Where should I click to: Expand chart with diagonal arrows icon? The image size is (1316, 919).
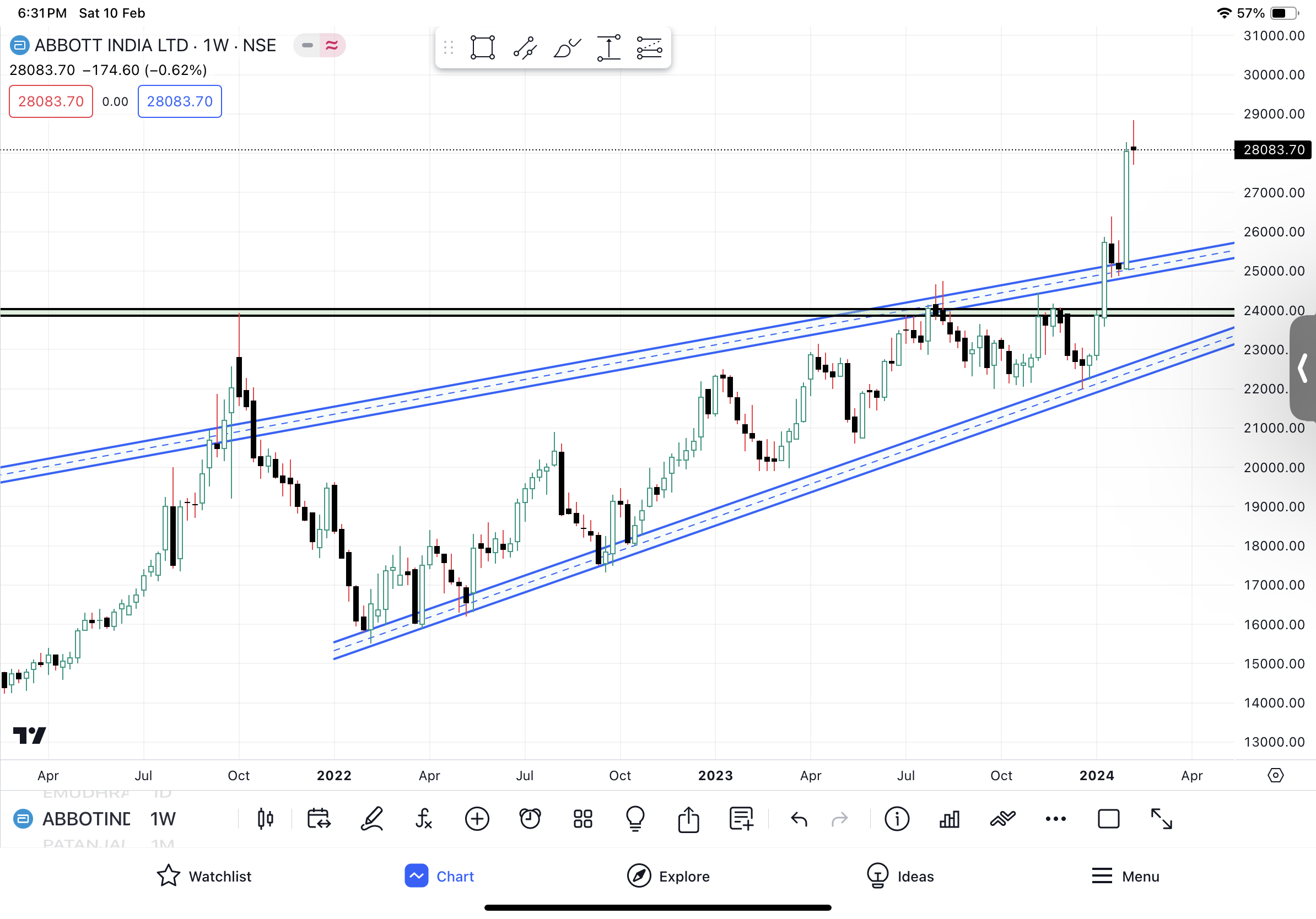pos(1162,819)
